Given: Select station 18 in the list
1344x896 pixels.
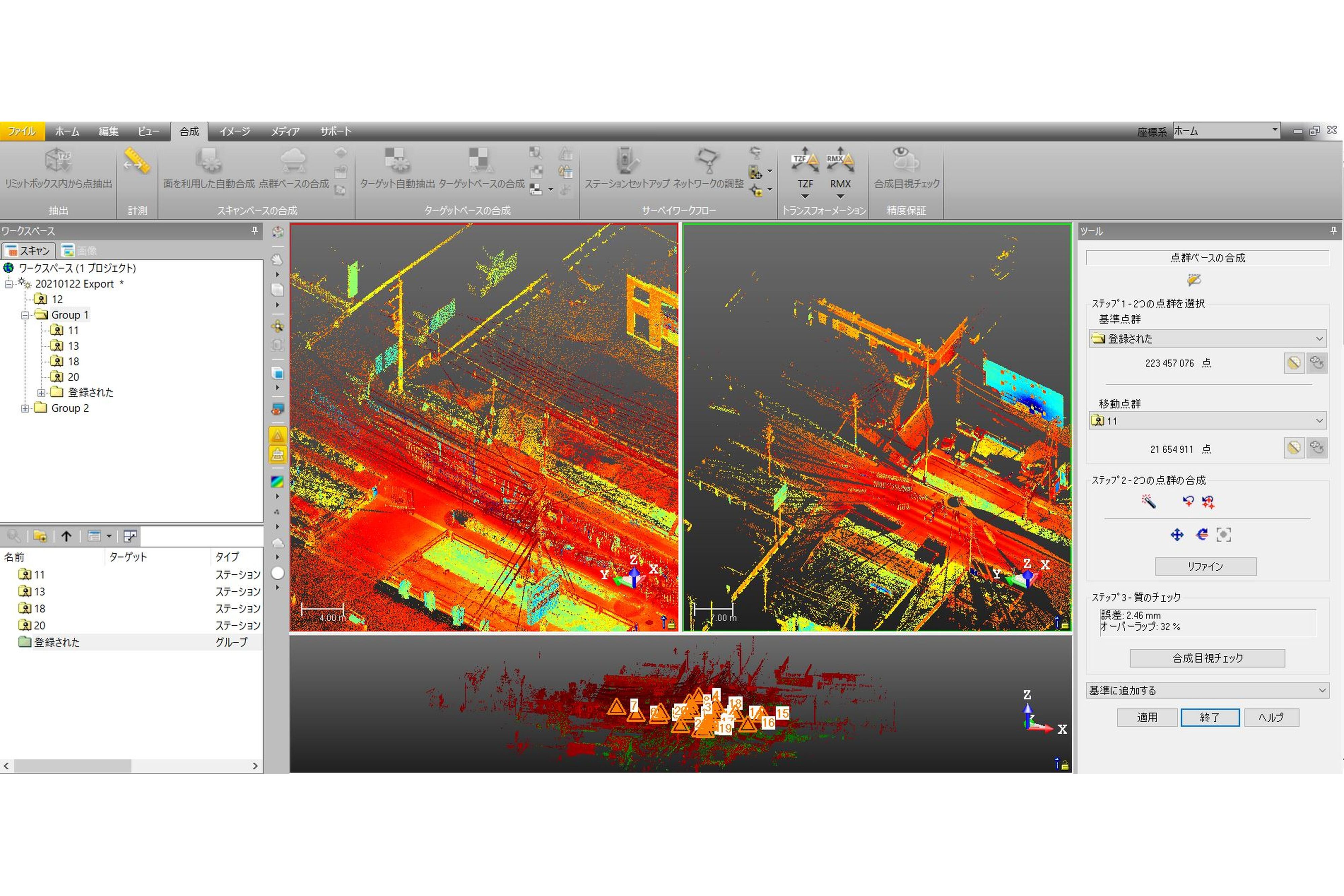Looking at the screenshot, I should (x=39, y=609).
